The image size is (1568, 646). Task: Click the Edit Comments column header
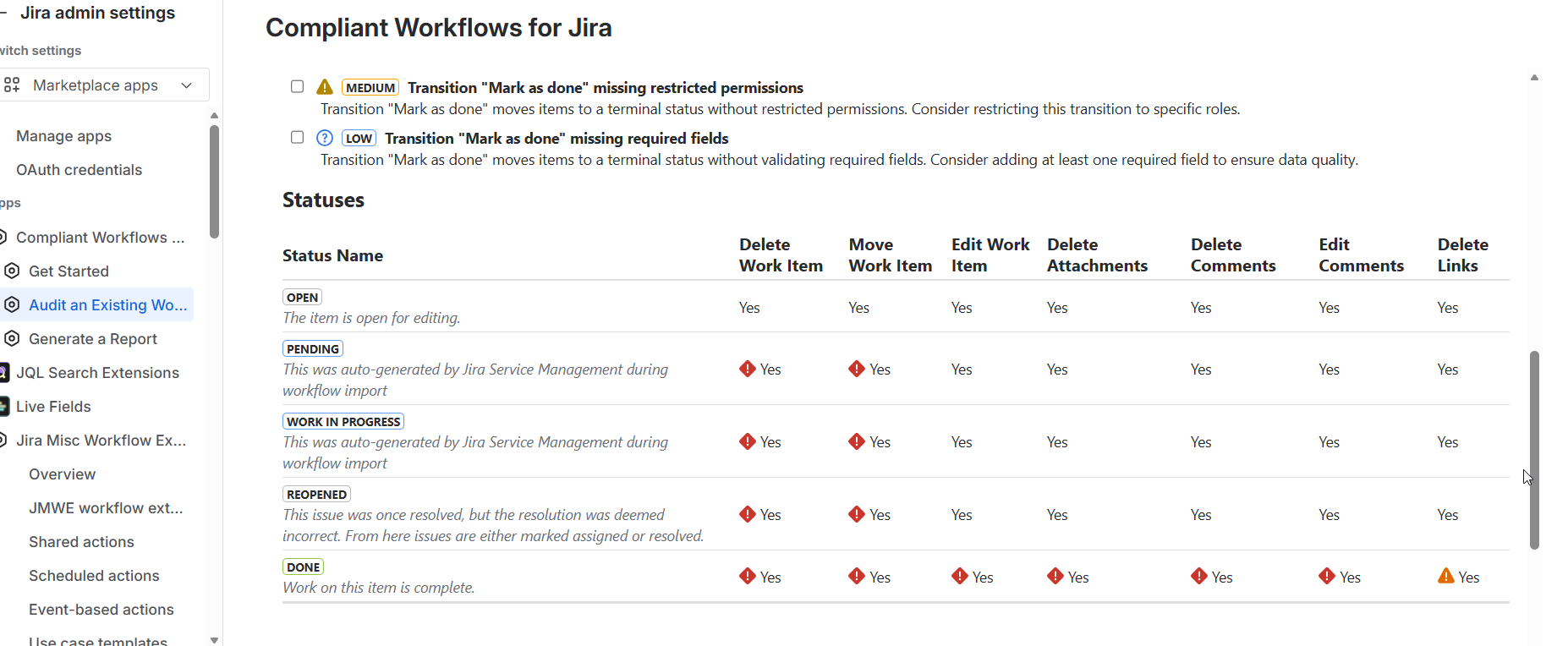point(1361,255)
